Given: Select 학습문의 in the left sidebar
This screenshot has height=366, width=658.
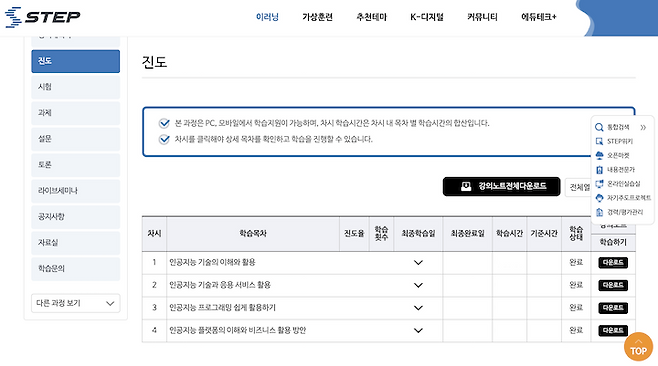Looking at the screenshot, I should [x=76, y=269].
